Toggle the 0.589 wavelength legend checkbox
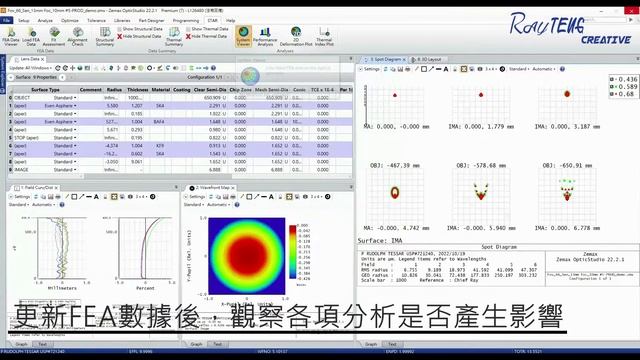This screenshot has height=360, width=640. (612, 87)
